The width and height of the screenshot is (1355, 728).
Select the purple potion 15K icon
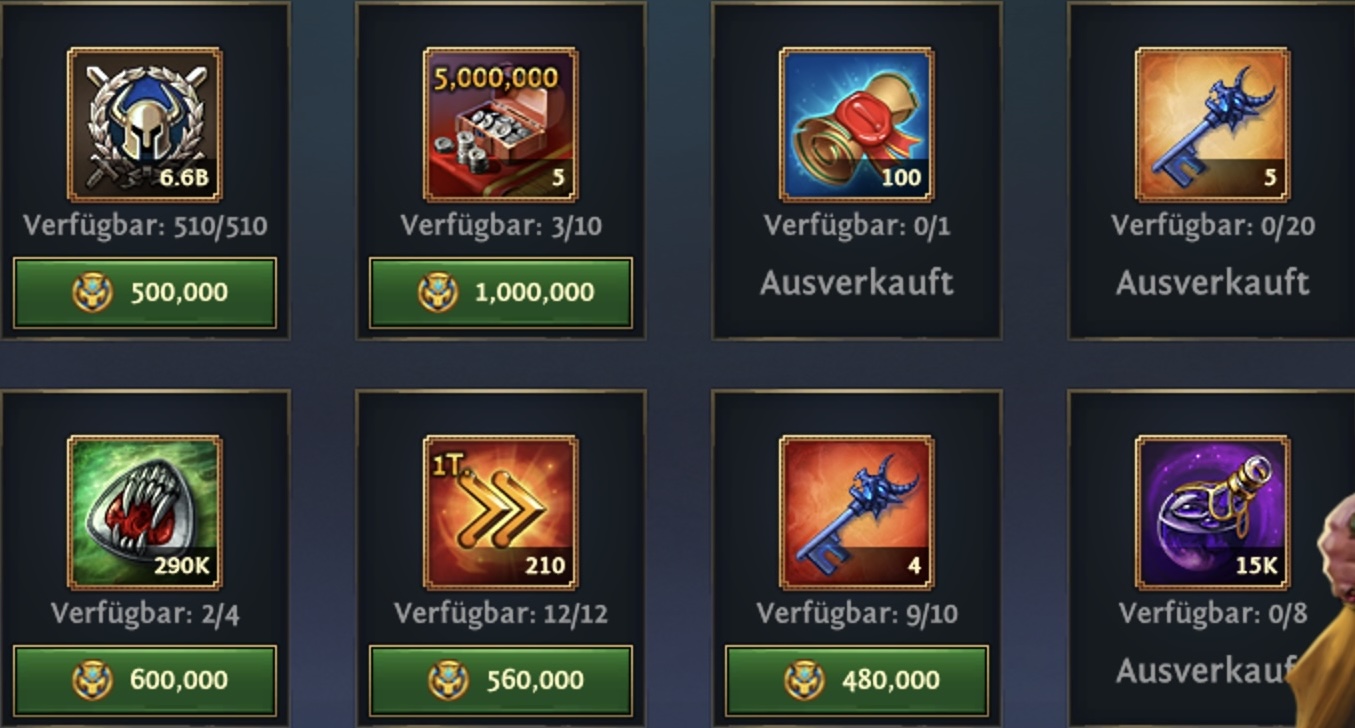(x=1213, y=512)
